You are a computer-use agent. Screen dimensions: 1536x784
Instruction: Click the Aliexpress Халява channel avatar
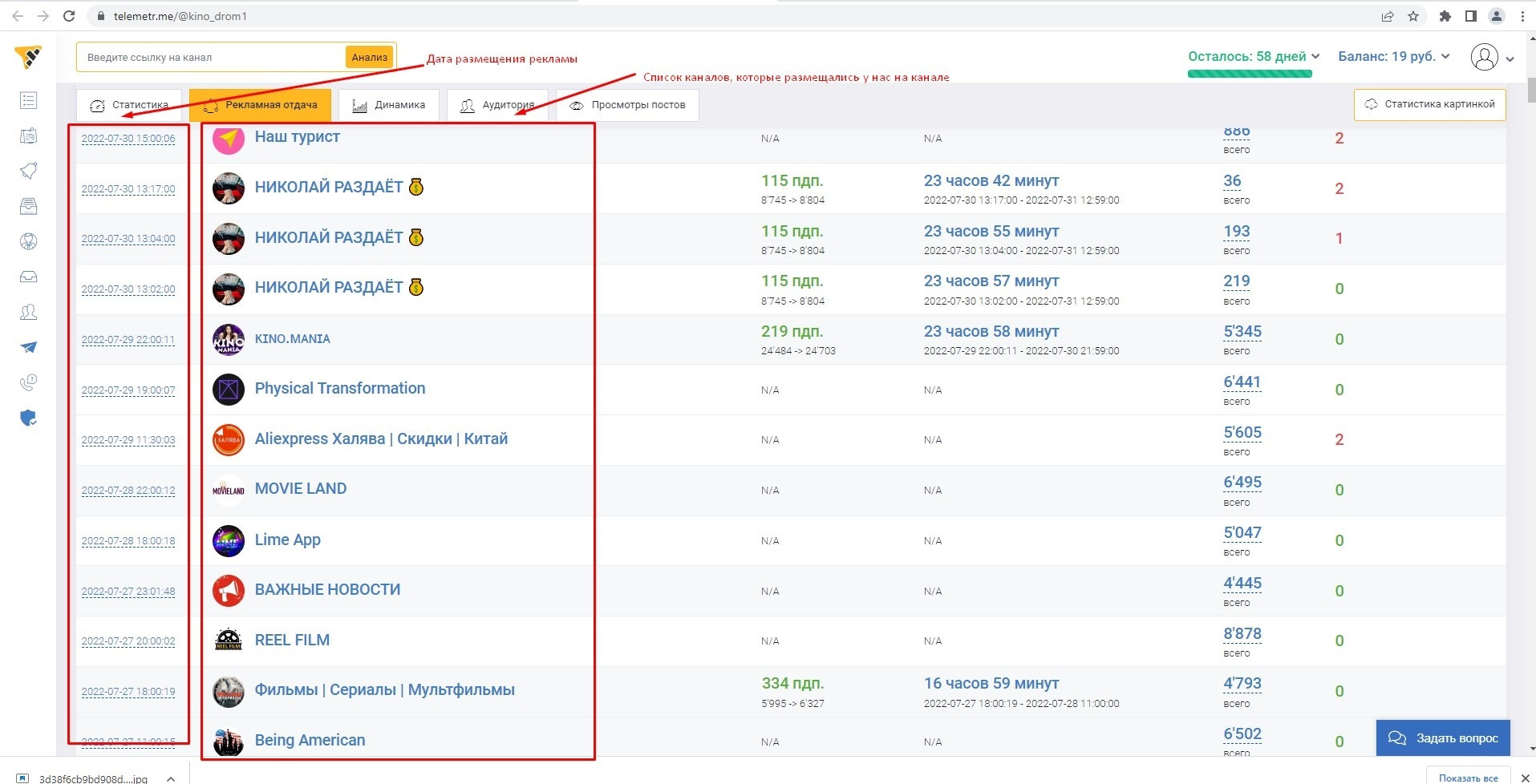click(x=229, y=439)
